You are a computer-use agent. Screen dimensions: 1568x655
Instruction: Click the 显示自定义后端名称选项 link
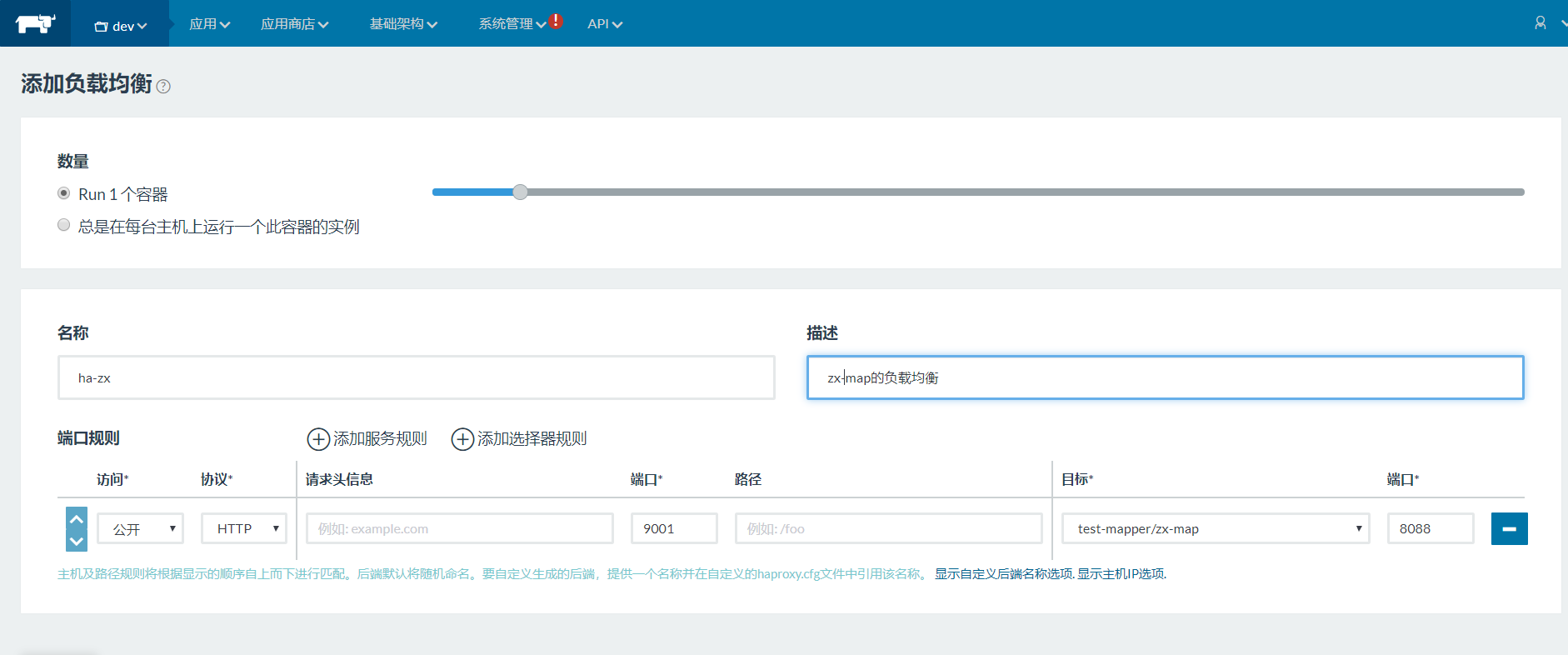[1003, 574]
